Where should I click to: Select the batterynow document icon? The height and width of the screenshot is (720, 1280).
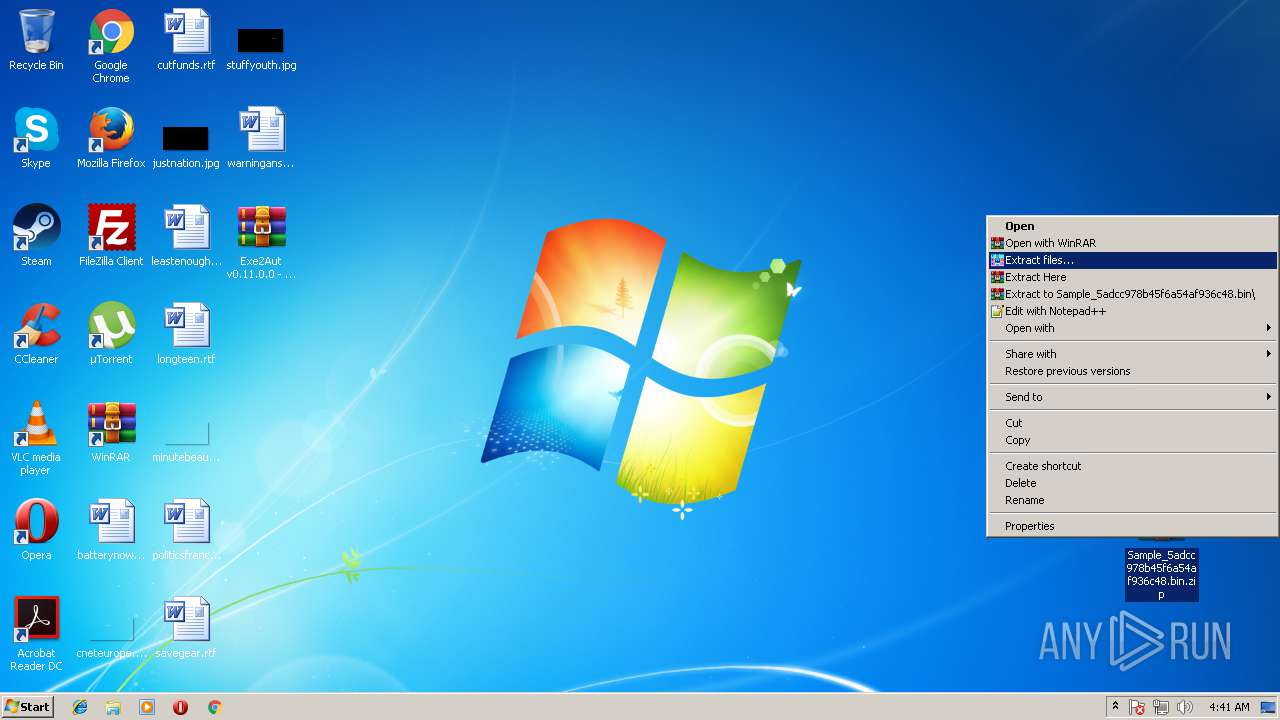tap(111, 531)
